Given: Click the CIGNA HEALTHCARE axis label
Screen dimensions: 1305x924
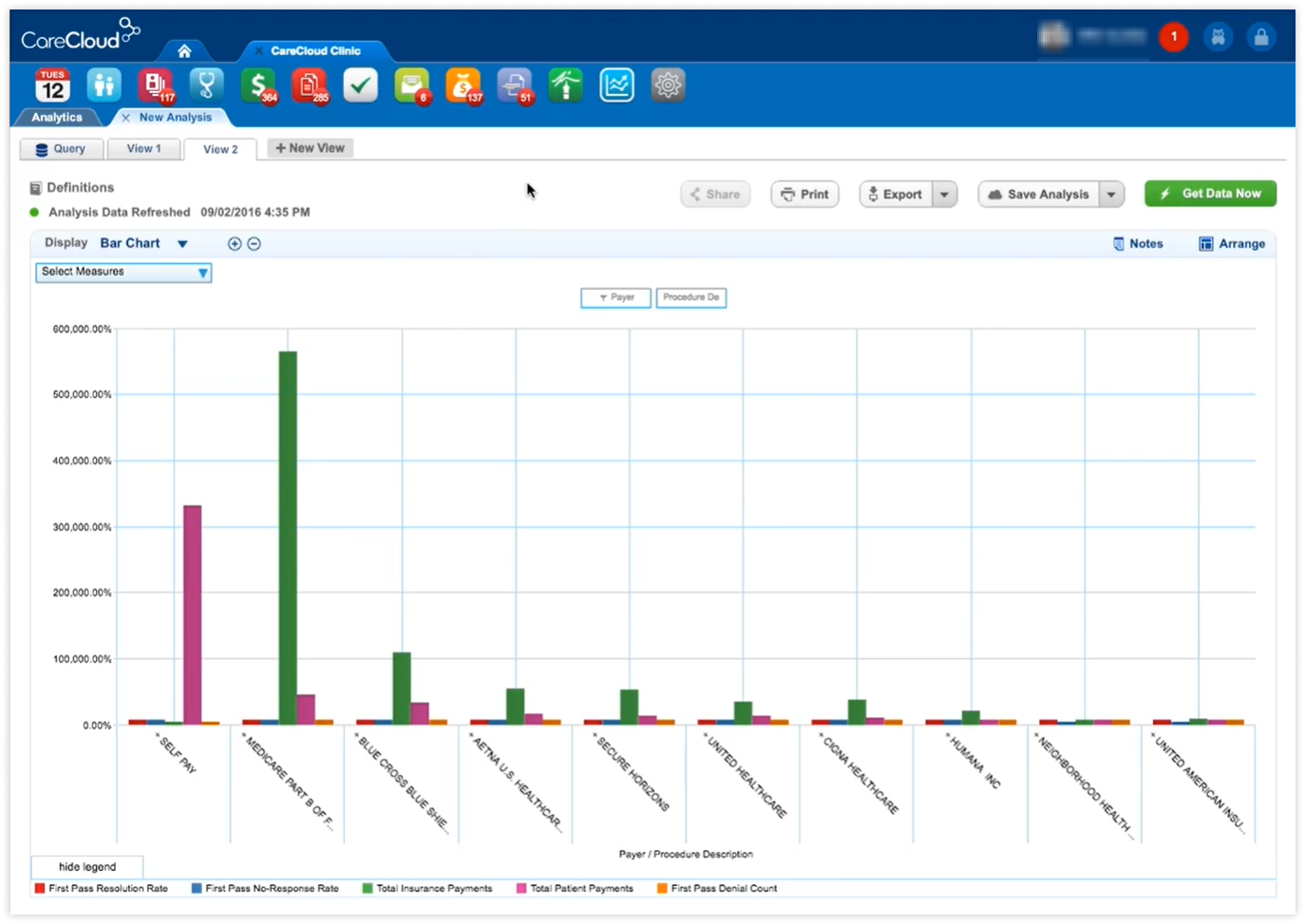Looking at the screenshot, I should click(859, 775).
